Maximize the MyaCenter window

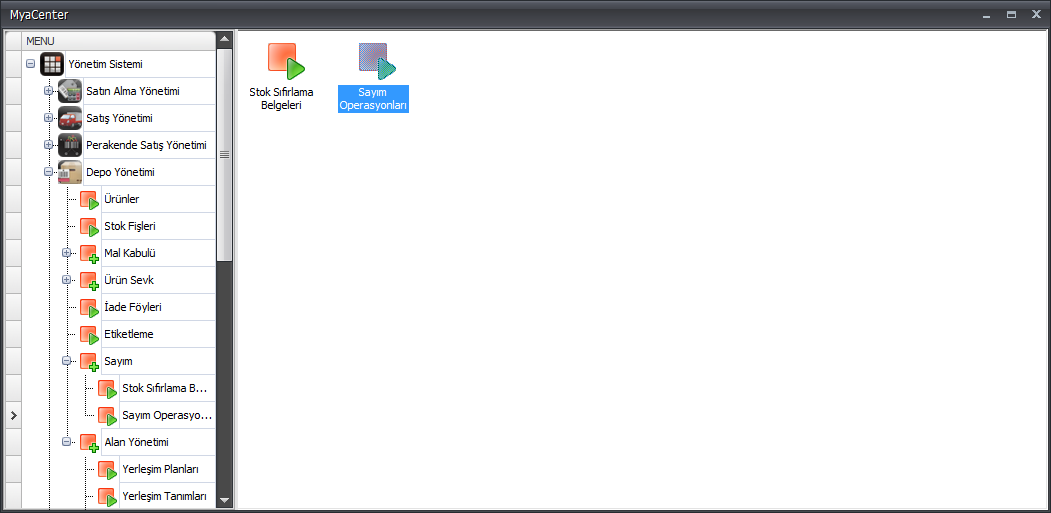coord(1011,14)
